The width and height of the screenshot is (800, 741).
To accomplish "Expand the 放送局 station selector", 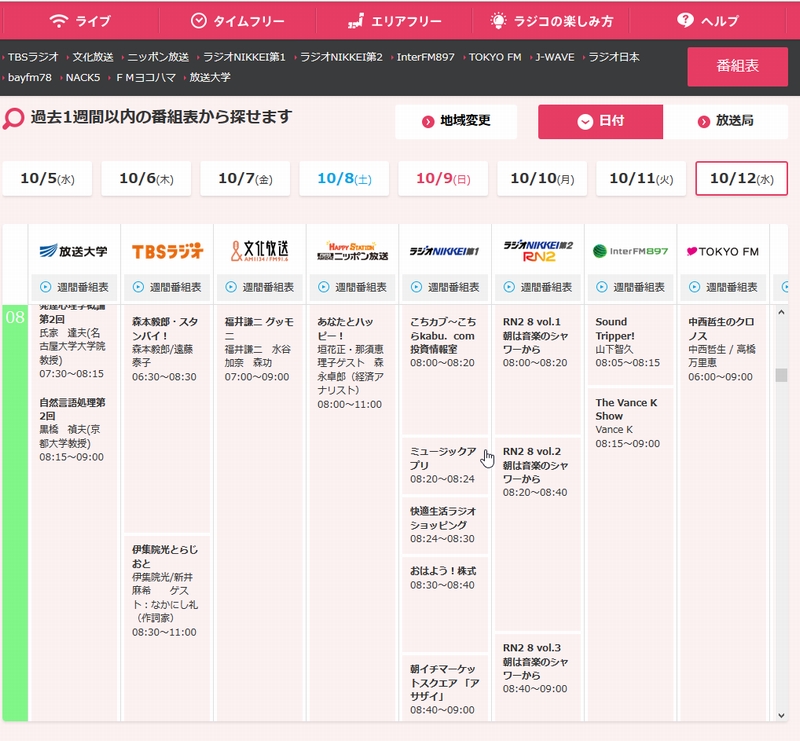I will pyautogui.click(x=725, y=121).
